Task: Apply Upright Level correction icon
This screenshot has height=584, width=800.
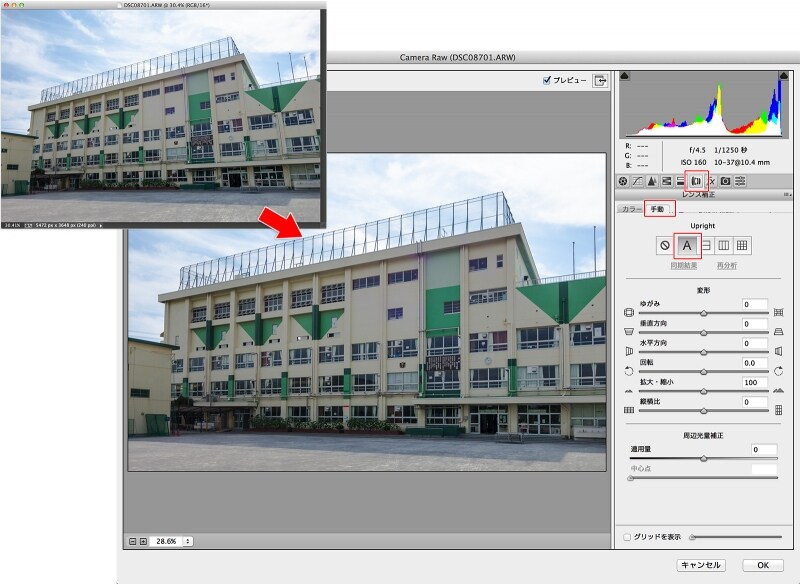Action: [707, 245]
